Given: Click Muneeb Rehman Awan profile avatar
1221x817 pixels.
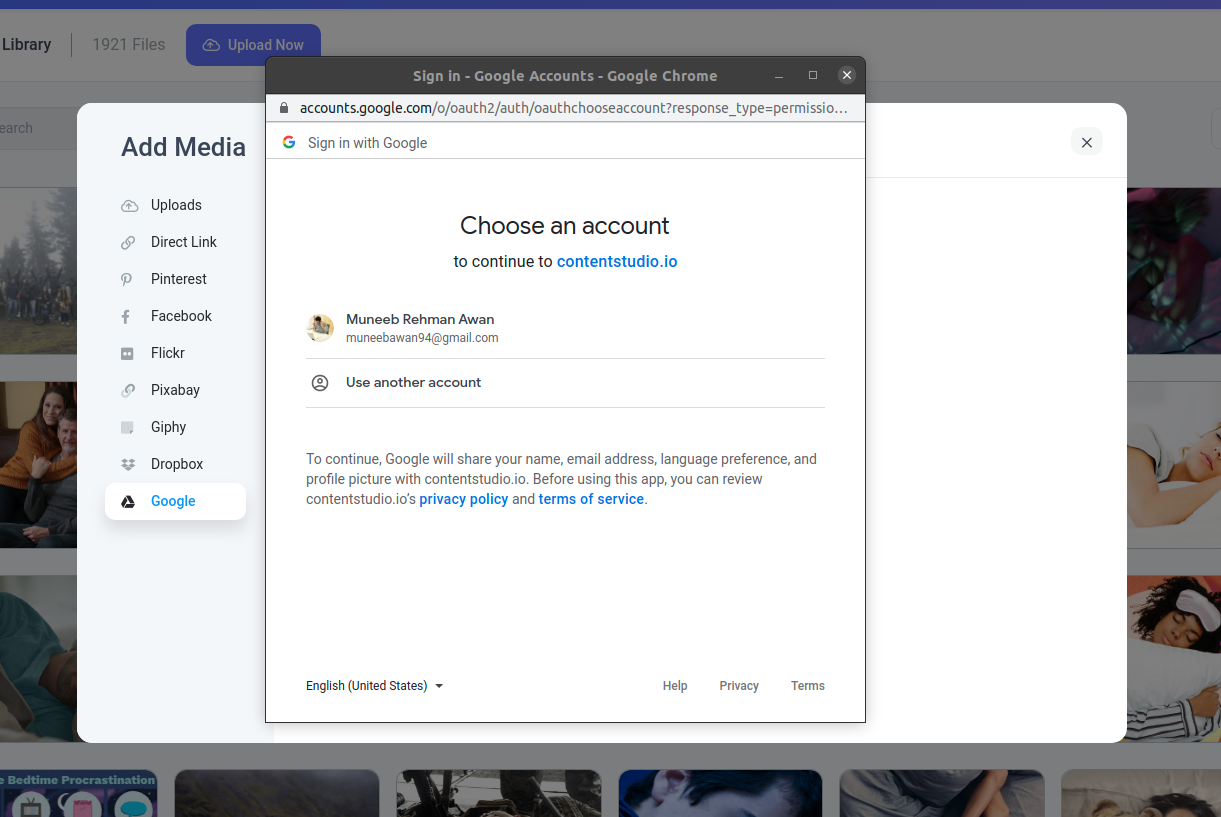Looking at the screenshot, I should (x=320, y=328).
